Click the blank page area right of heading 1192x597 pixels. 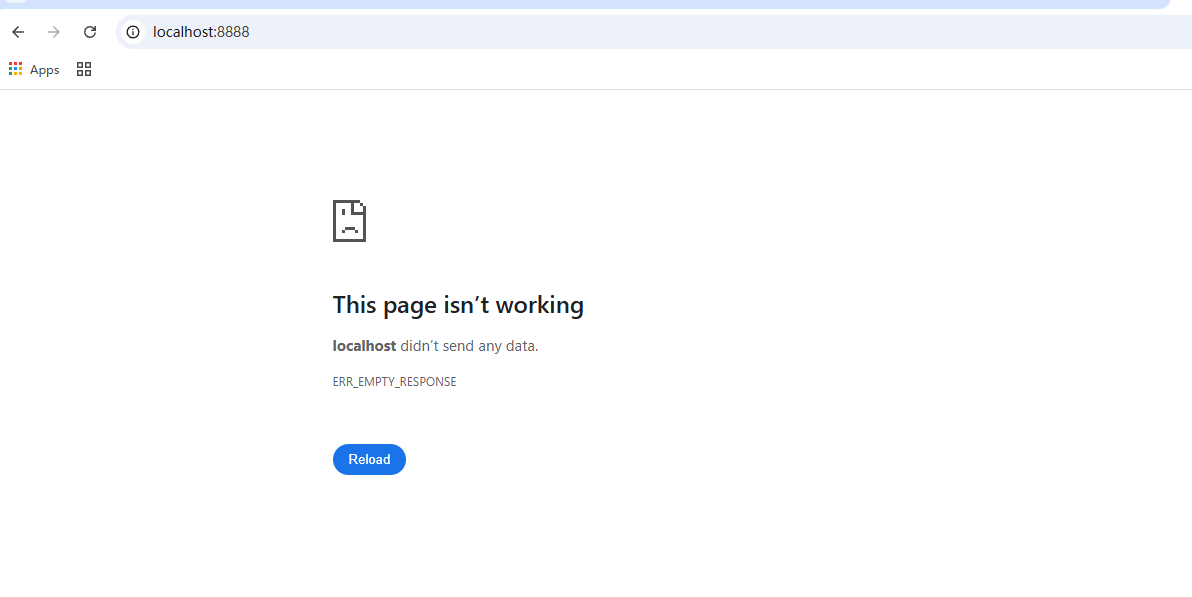click(850, 305)
